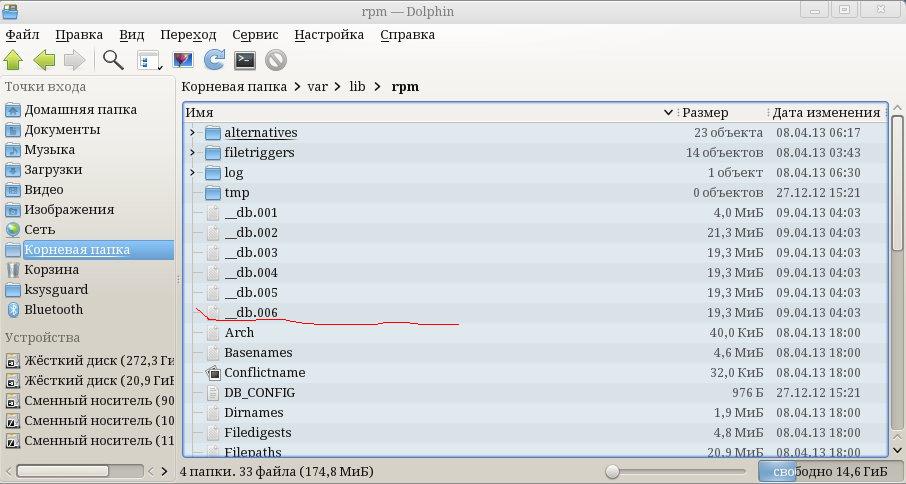This screenshot has width=906, height=484.
Task: Reload the current folder view
Action: point(214,60)
